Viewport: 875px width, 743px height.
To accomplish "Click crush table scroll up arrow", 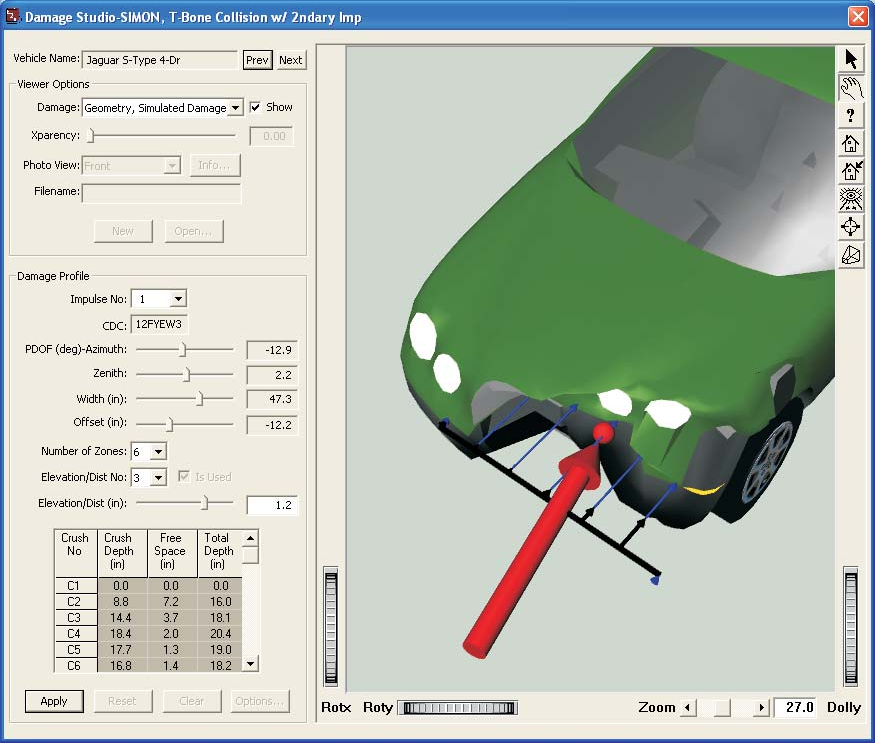I will point(251,538).
